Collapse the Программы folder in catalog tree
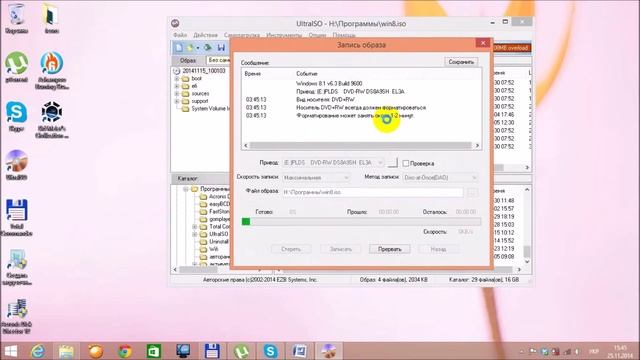The image size is (640, 360). pos(186,189)
